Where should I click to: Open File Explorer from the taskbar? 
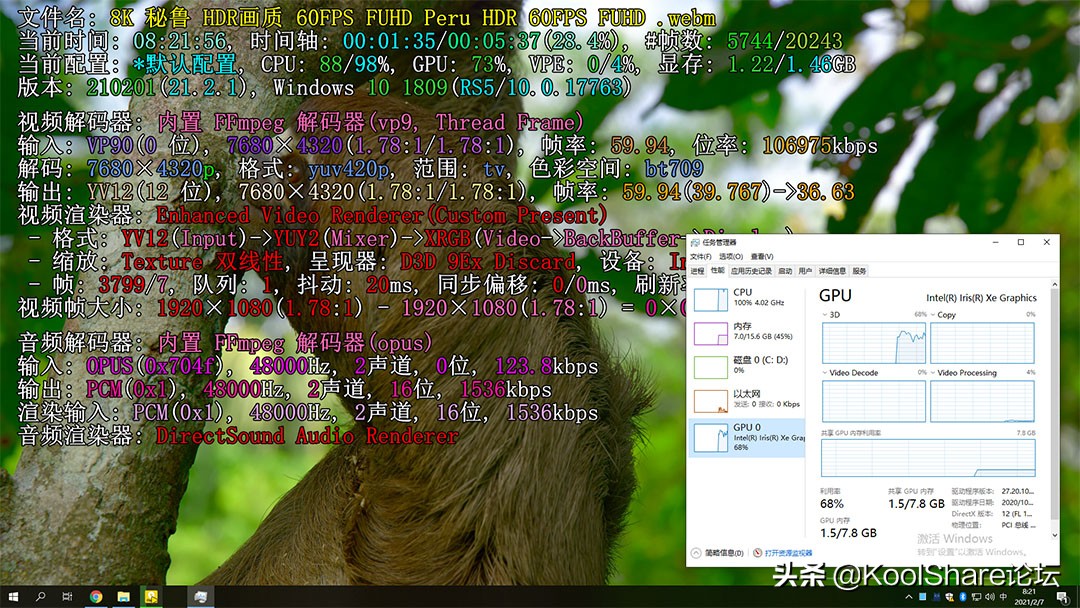coord(123,596)
